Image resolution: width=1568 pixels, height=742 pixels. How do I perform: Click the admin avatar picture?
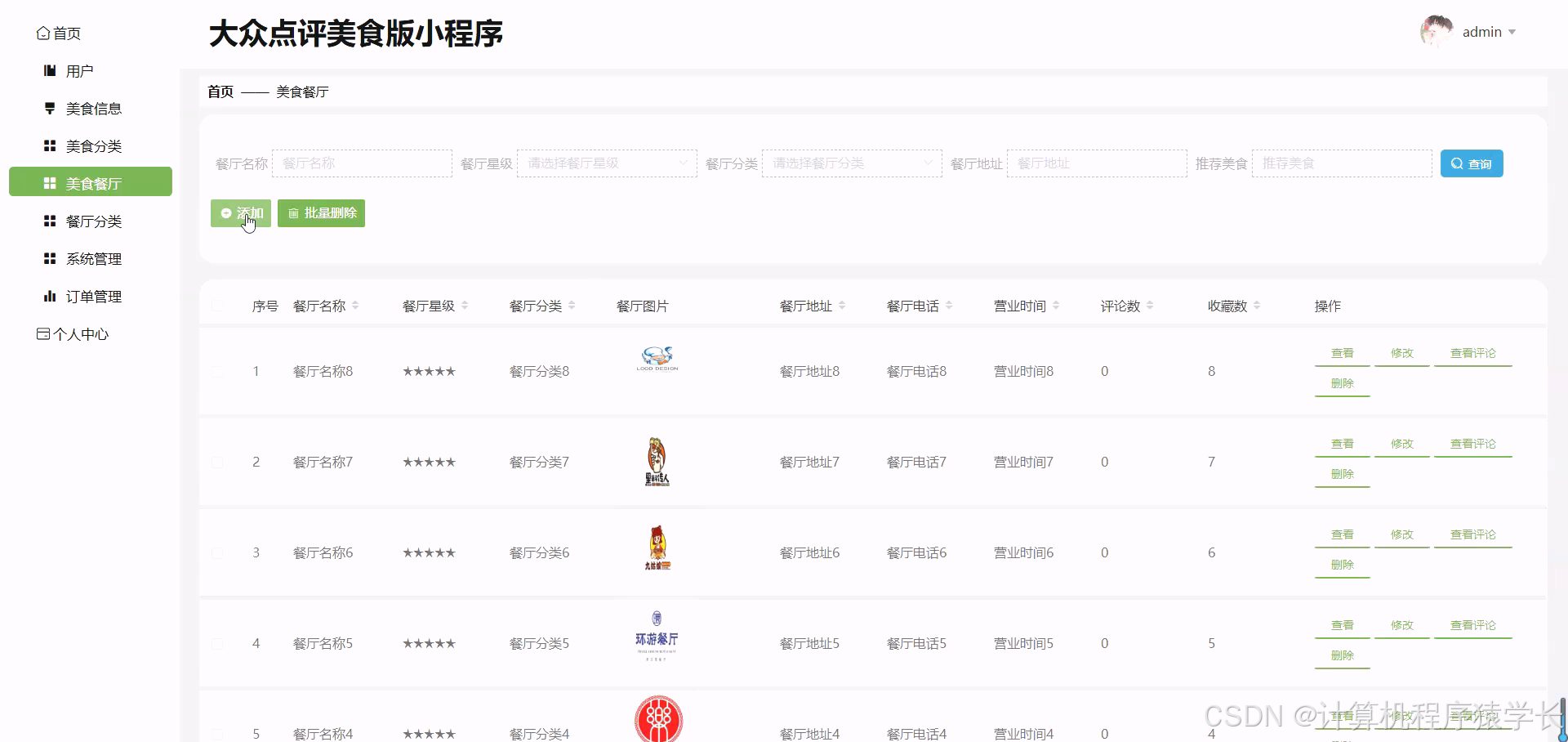[x=1437, y=32]
